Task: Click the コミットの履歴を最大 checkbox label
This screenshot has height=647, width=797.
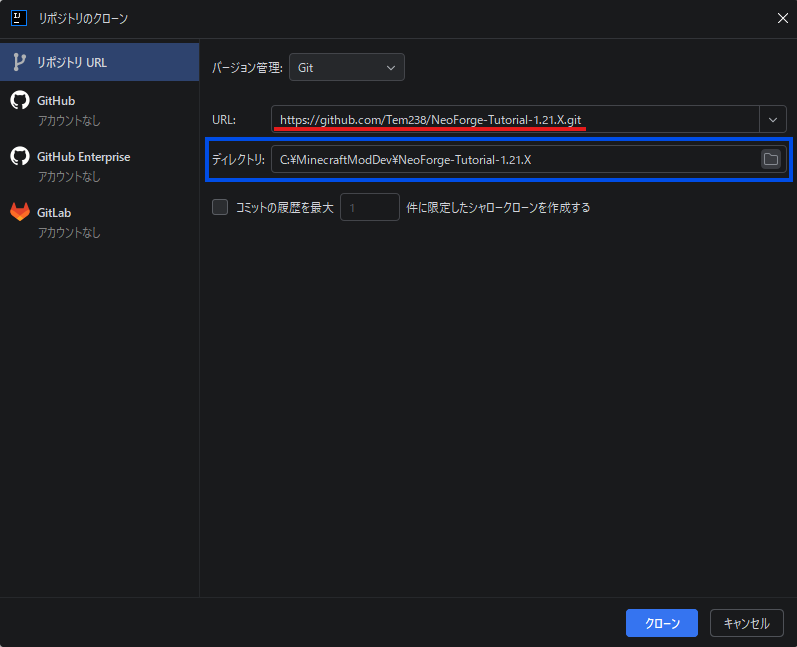Action: click(x=284, y=208)
